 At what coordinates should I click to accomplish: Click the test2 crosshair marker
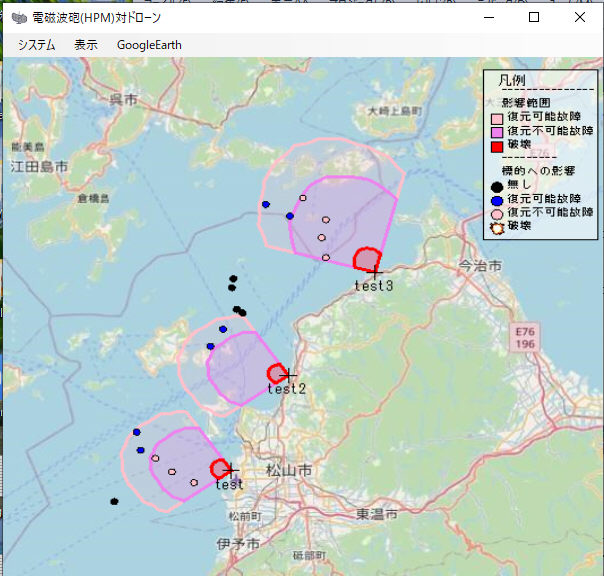[289, 374]
